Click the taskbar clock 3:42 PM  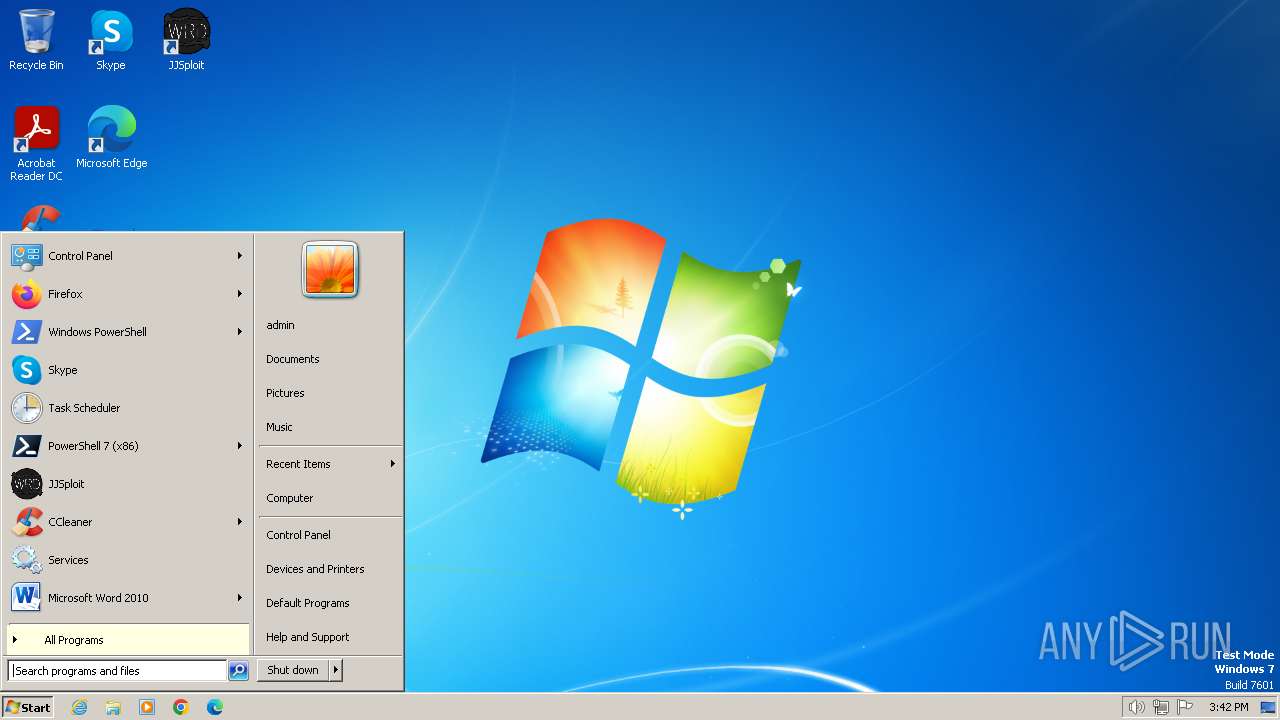(1228, 707)
